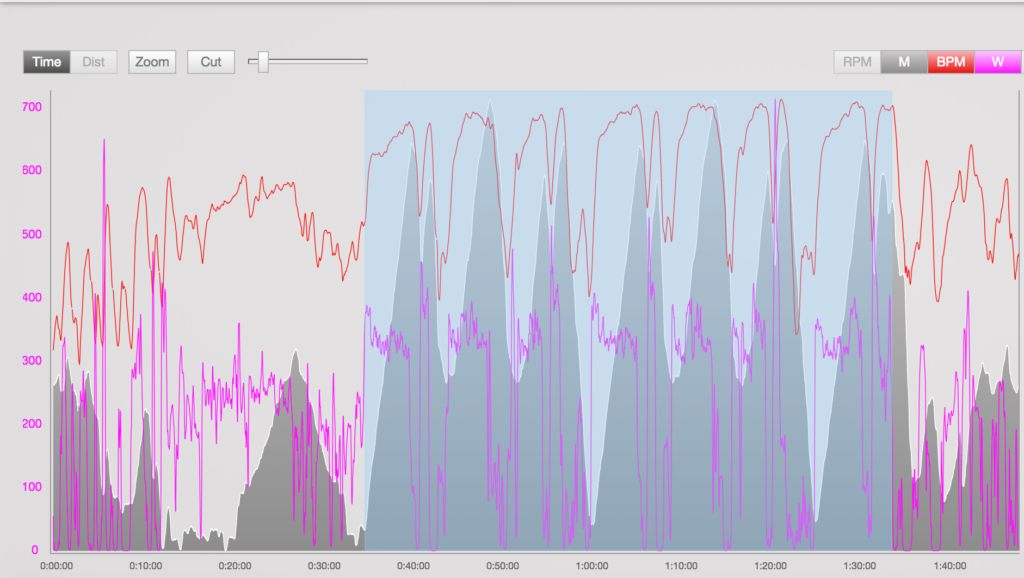
Task: Click the 1:30:00 time label
Action: coord(859,566)
